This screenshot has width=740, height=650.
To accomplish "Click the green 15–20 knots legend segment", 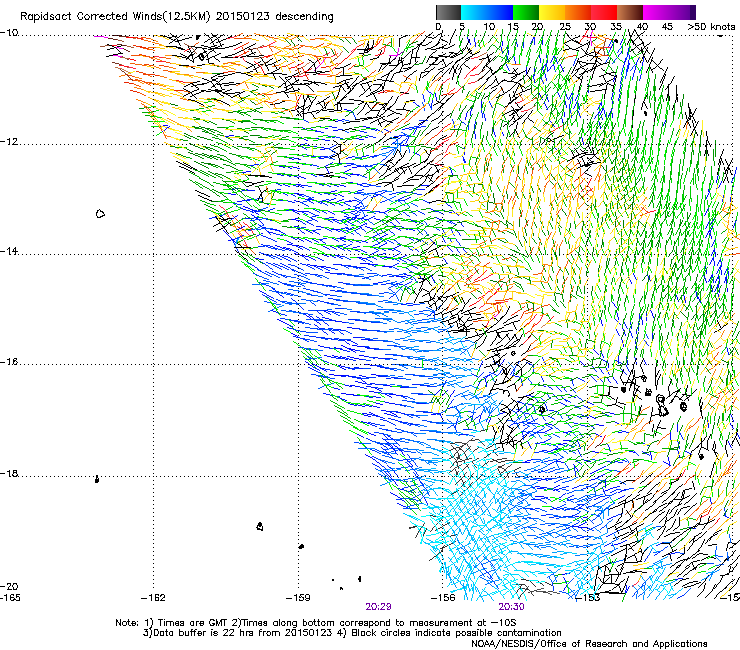I will pyautogui.click(x=526, y=12).
